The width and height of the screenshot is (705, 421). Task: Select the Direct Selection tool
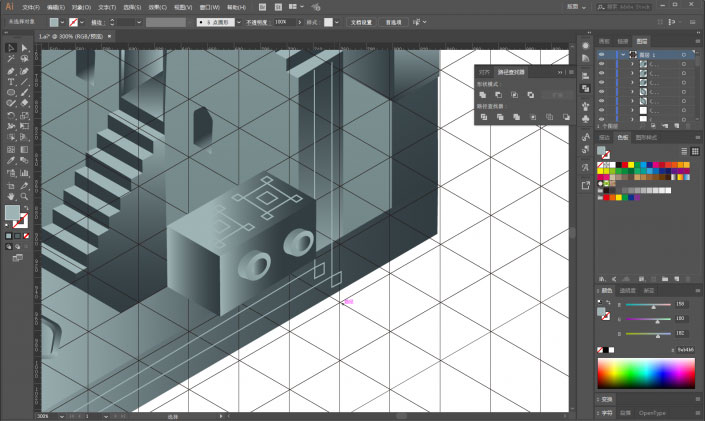[24, 48]
